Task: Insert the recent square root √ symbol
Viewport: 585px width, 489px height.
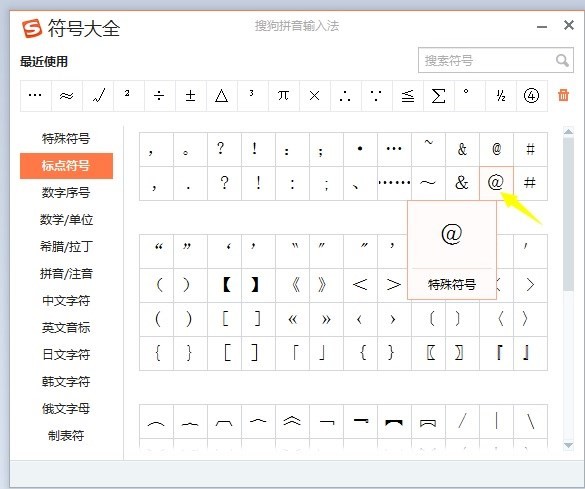Action: (98, 96)
